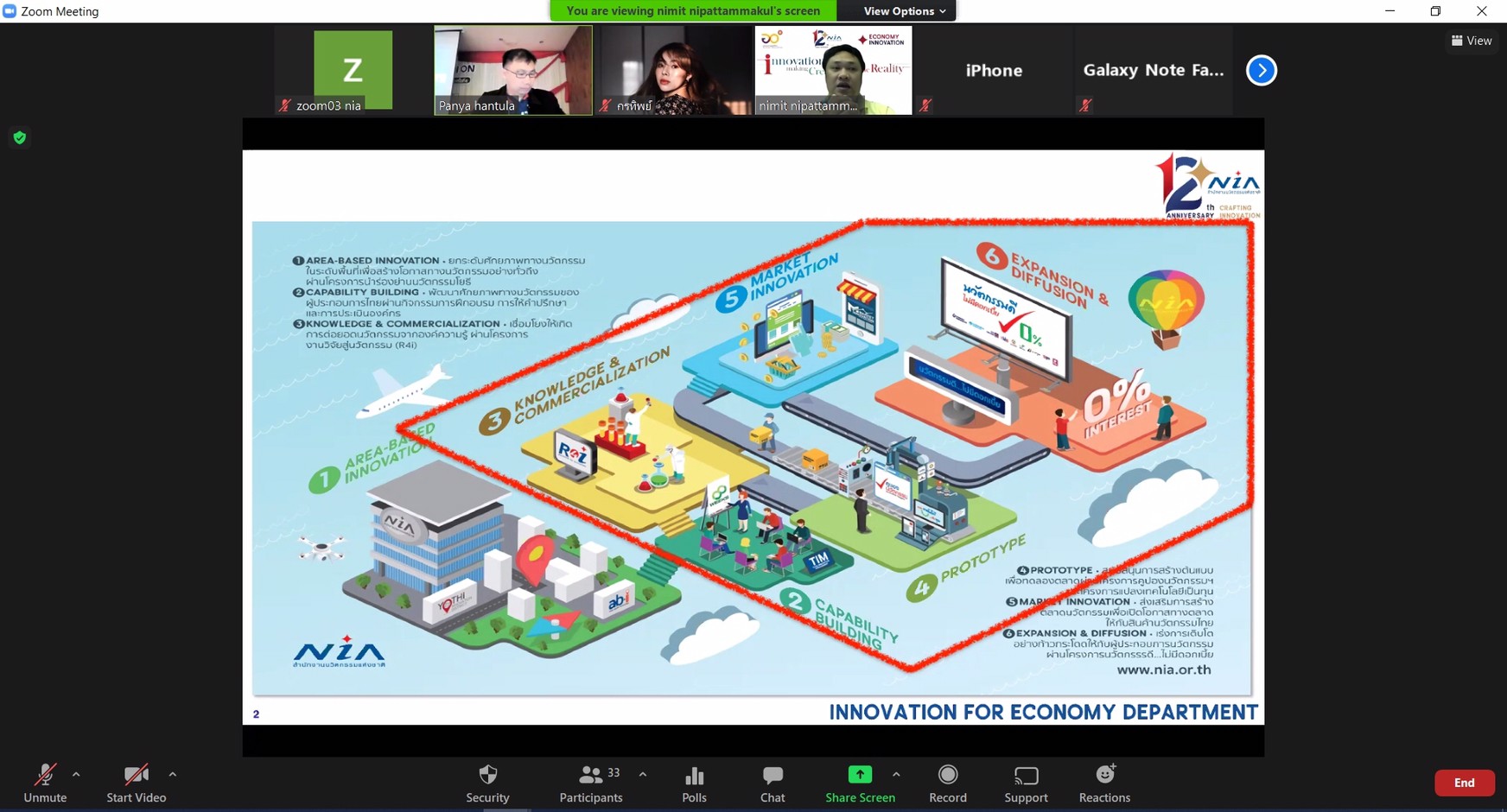Expand the arrow beside Participants count

pos(643,775)
